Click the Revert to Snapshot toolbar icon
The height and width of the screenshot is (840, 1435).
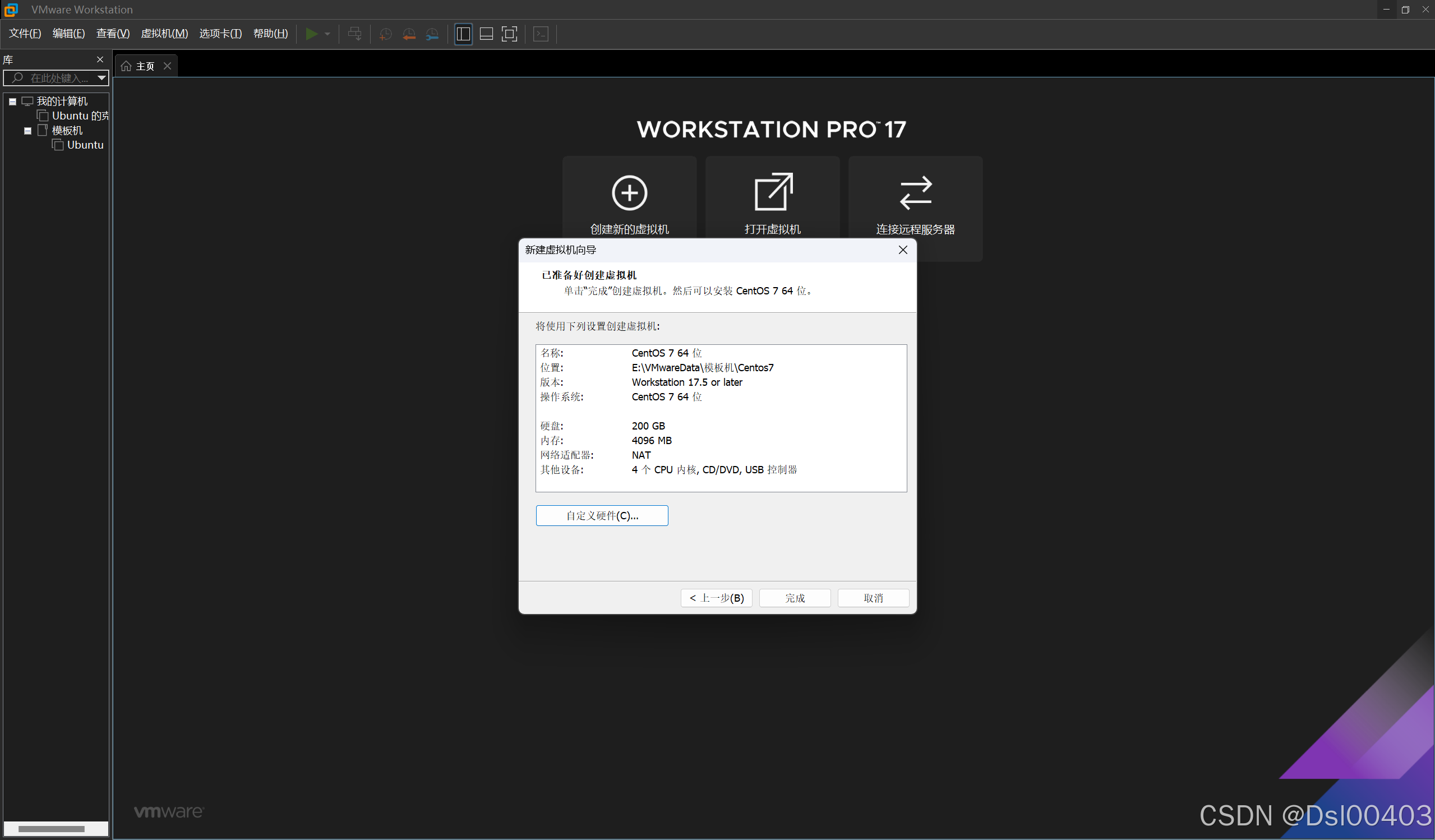coord(409,34)
